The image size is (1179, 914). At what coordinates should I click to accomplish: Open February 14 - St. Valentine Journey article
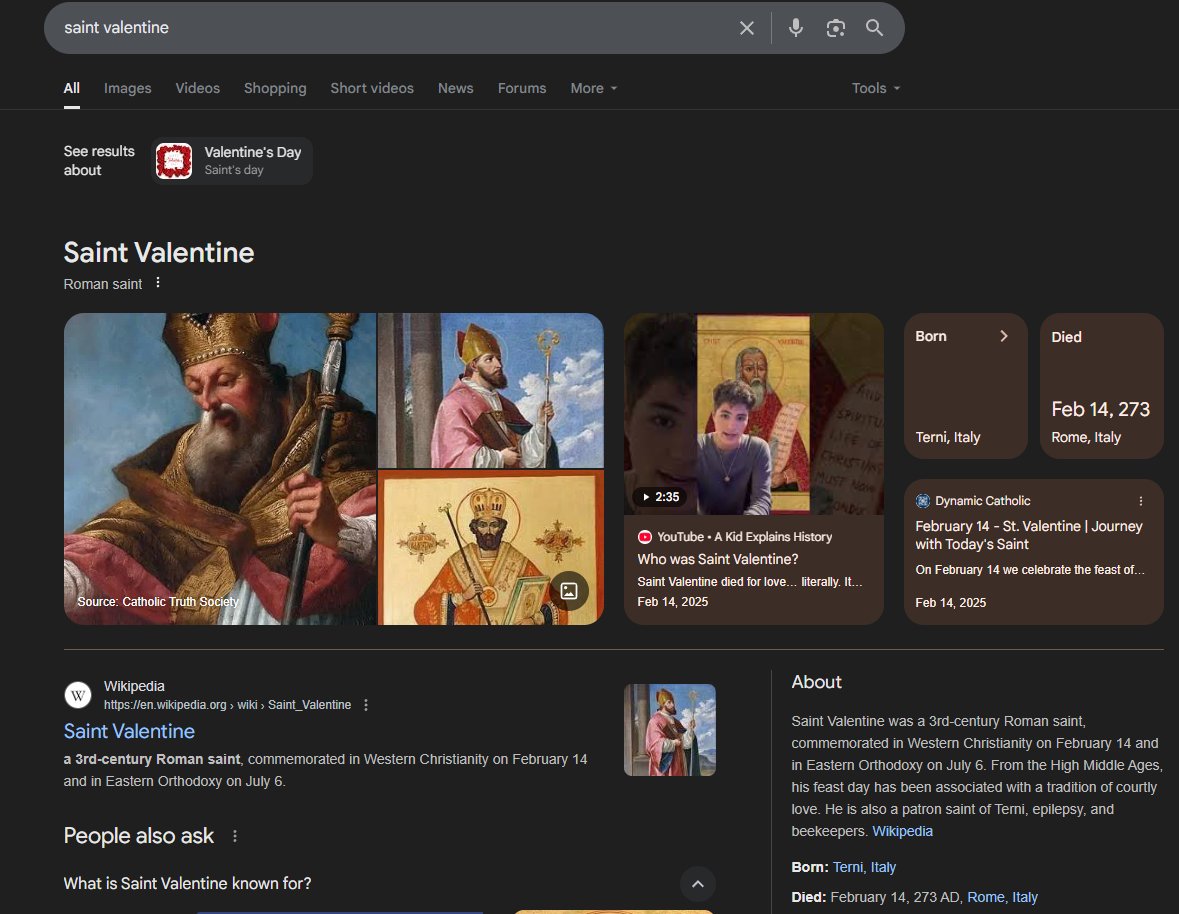[x=1029, y=535]
